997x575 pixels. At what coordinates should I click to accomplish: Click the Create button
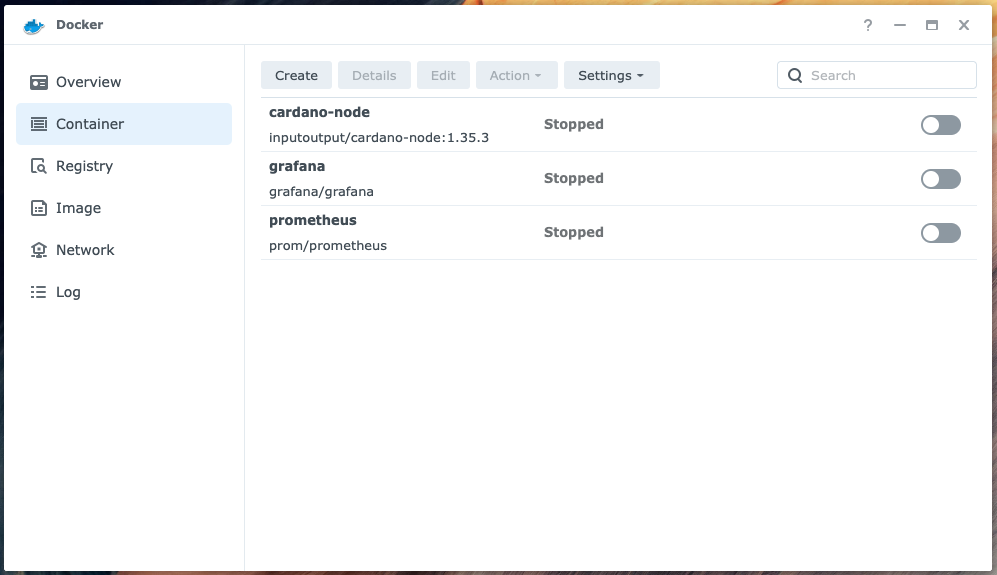click(296, 75)
